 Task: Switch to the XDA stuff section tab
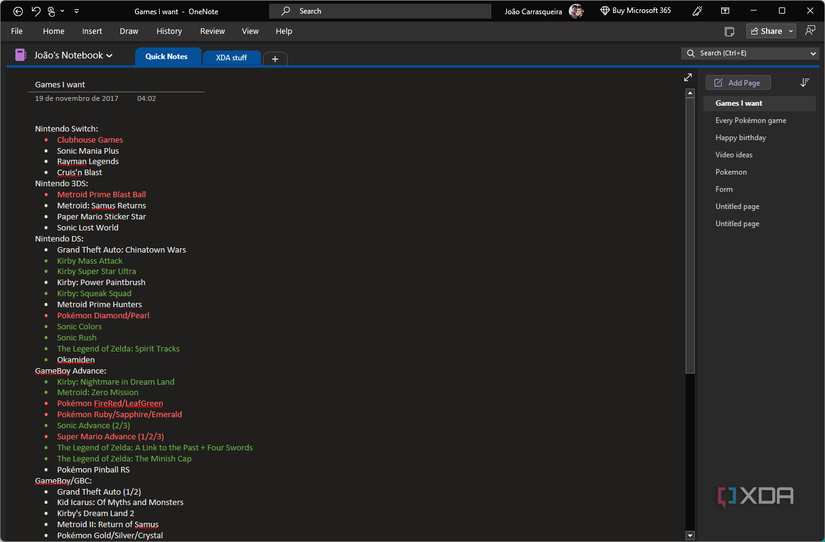tap(232, 57)
